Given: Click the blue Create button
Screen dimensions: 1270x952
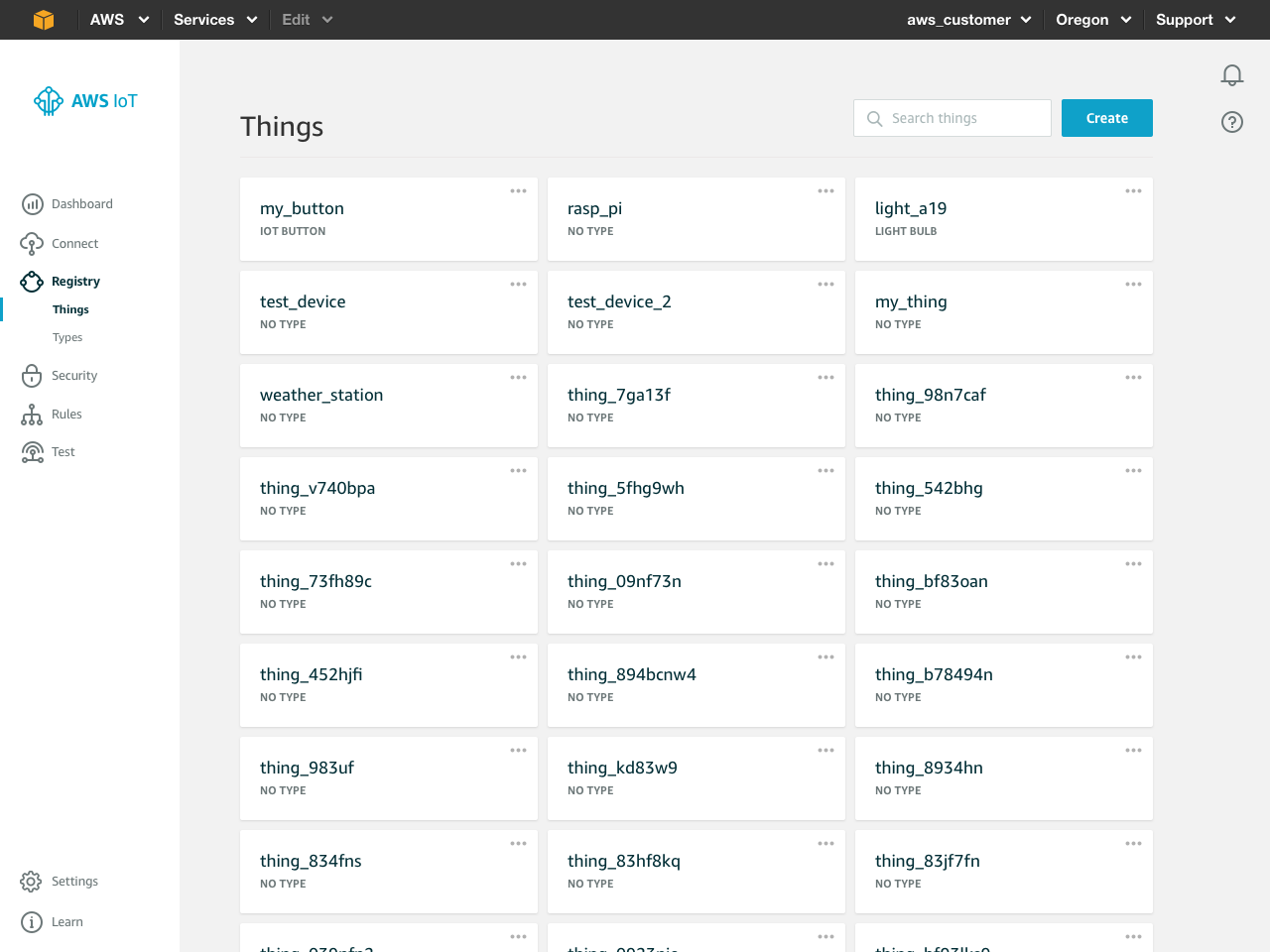Looking at the screenshot, I should click(1106, 118).
